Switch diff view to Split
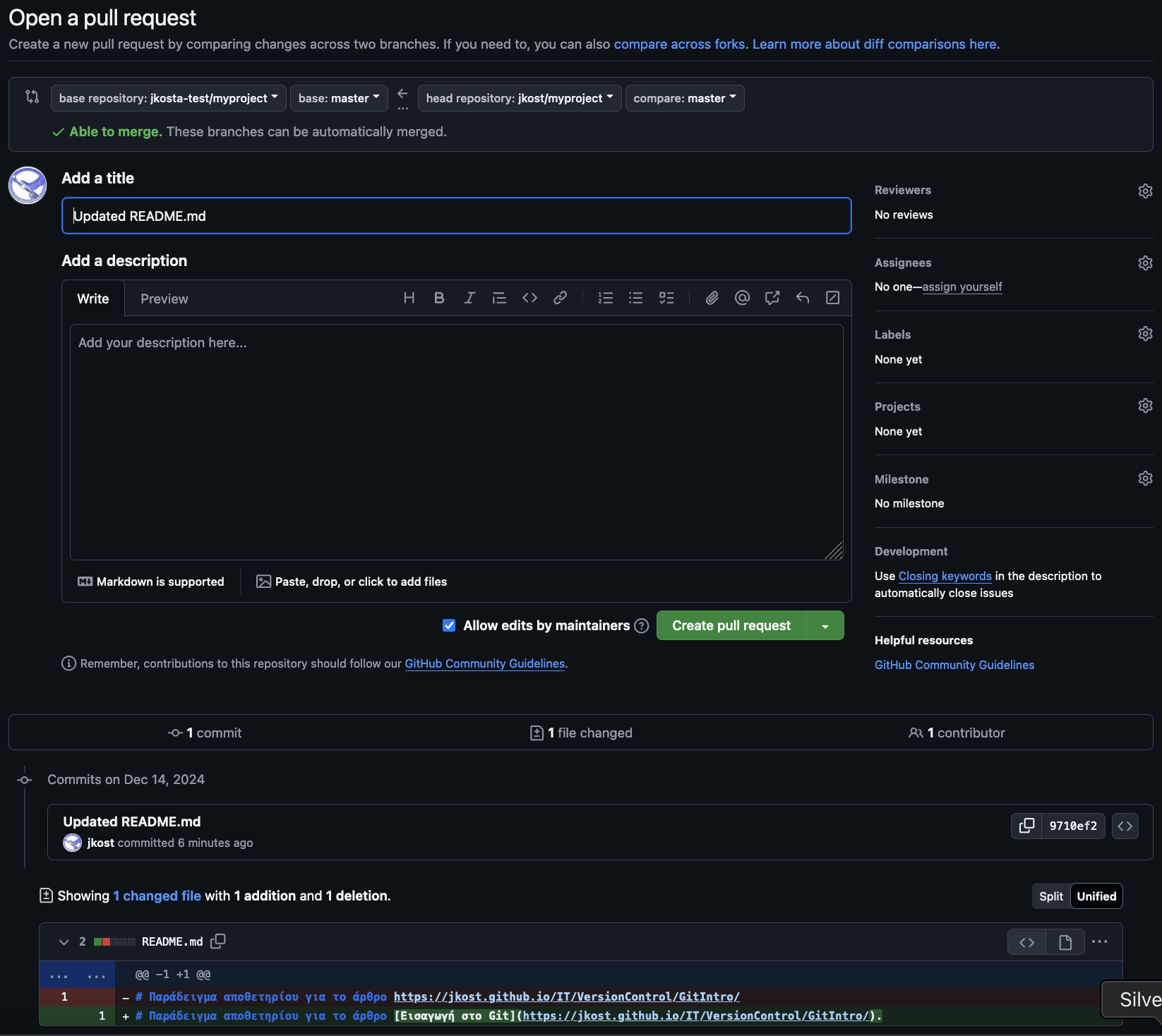Viewport: 1162px width, 1036px height. pyautogui.click(x=1051, y=896)
